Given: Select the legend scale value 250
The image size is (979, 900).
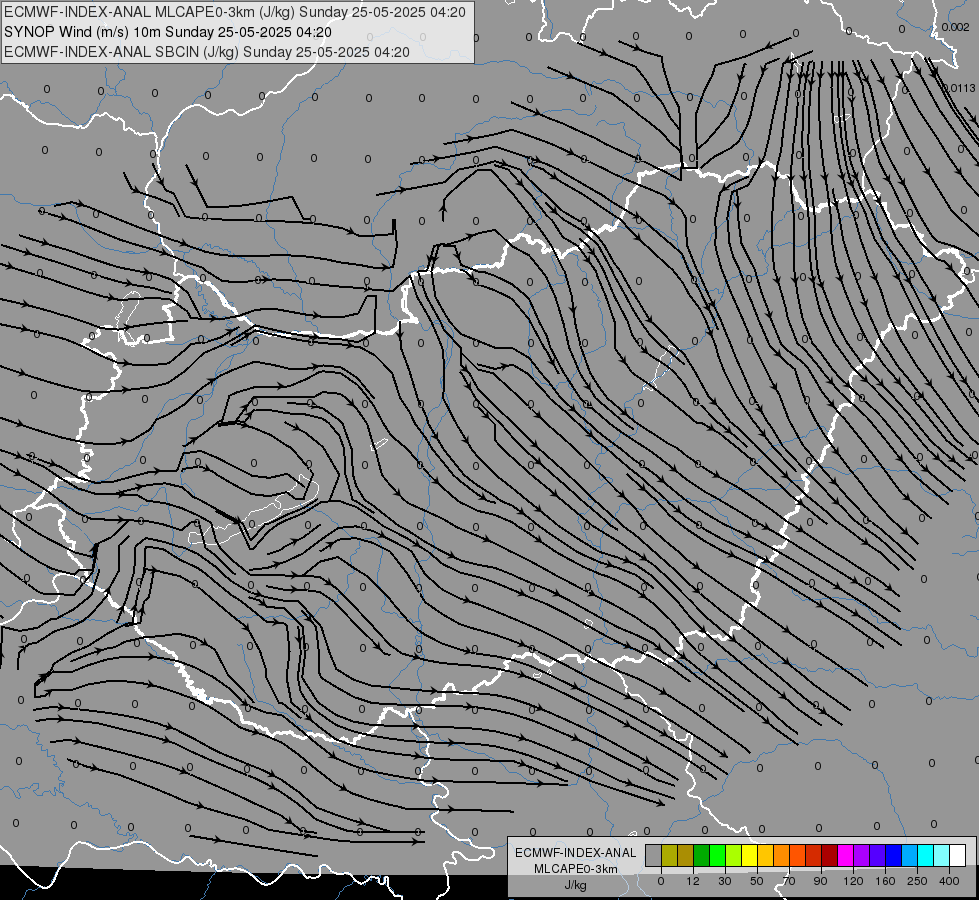Looking at the screenshot, I should coord(917,881).
